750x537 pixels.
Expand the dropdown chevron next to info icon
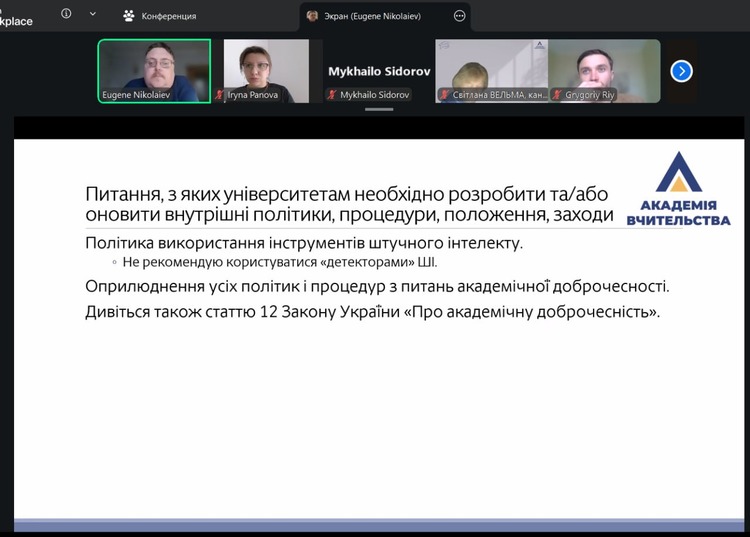(x=93, y=14)
